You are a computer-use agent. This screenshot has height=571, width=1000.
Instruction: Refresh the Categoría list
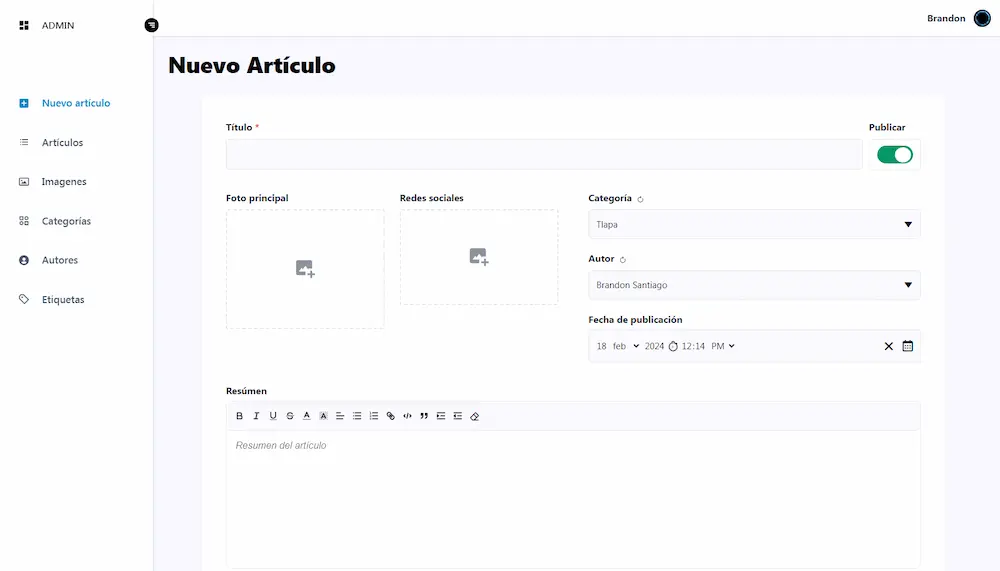pos(641,199)
